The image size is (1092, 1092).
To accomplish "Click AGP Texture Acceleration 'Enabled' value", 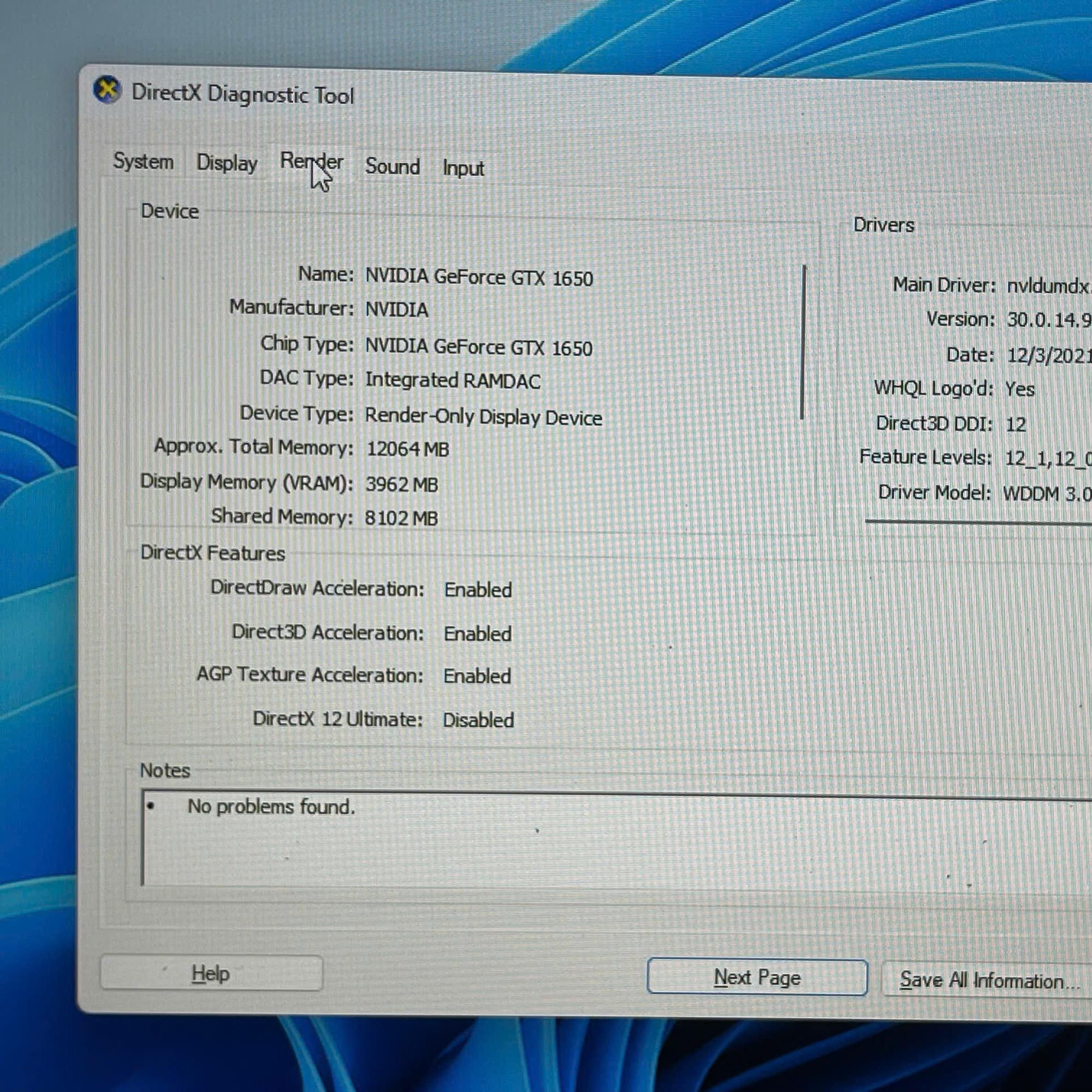I will pos(477,676).
